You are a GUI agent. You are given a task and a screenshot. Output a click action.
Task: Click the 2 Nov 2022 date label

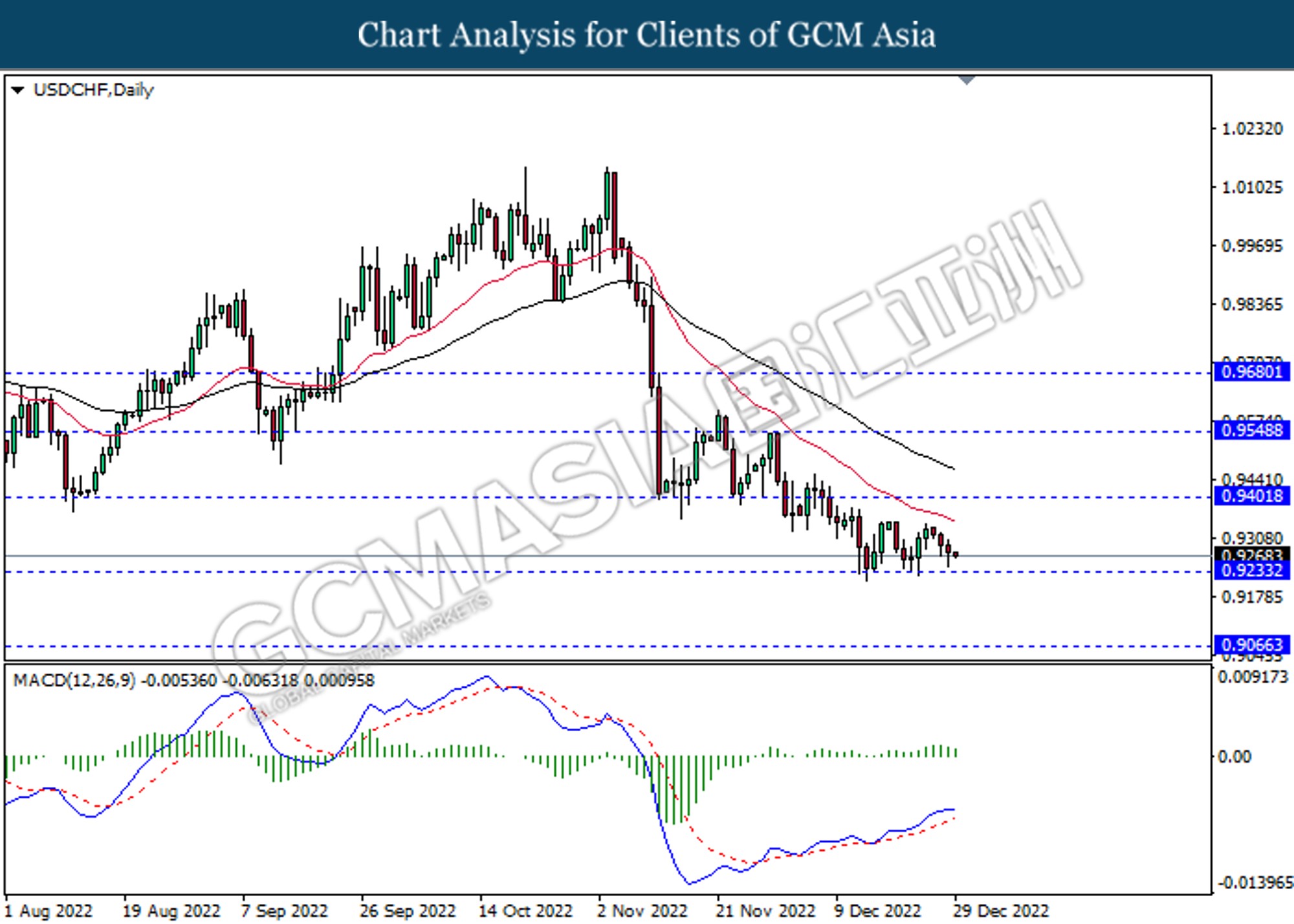coord(642,911)
